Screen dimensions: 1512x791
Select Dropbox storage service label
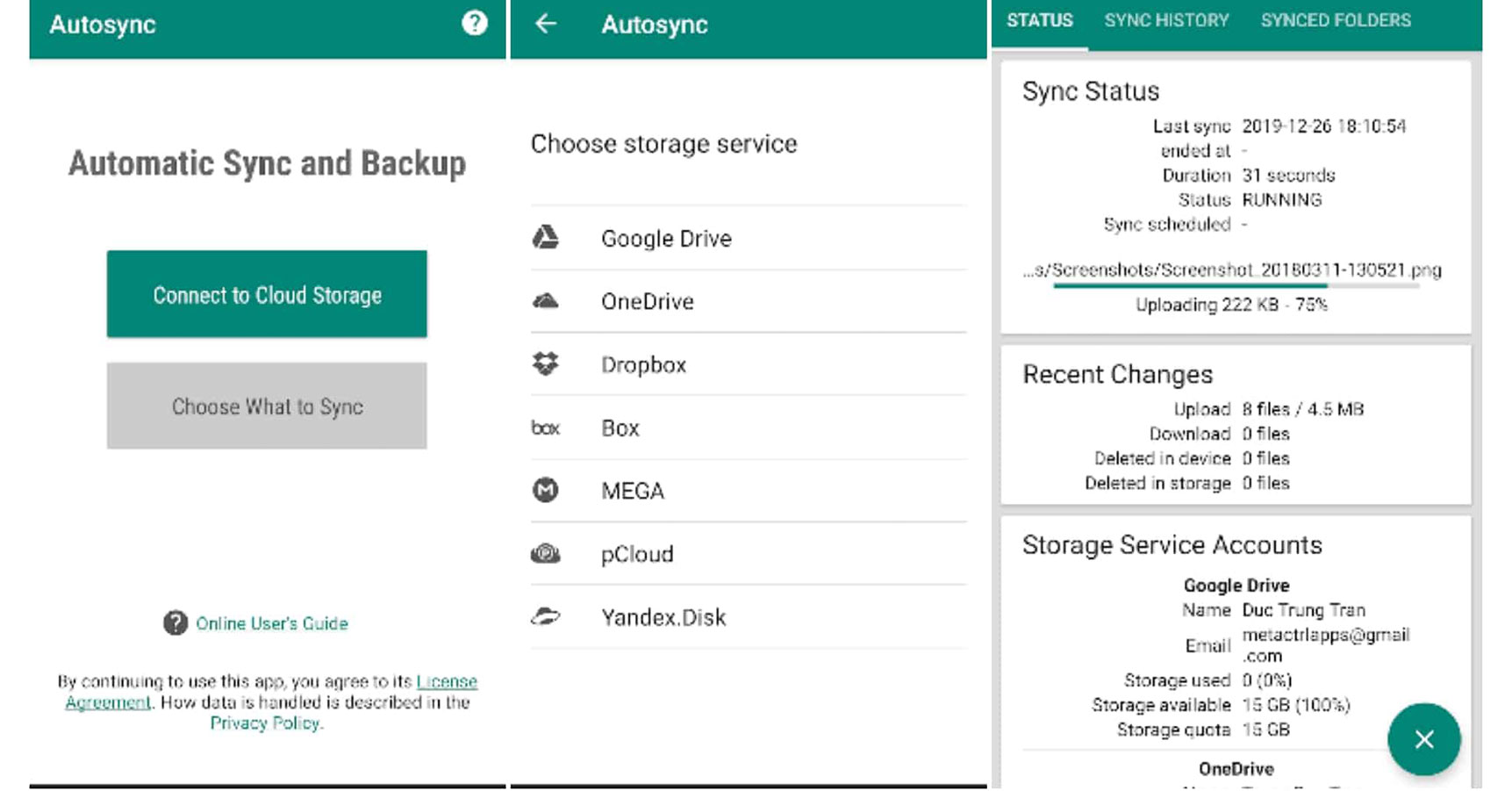(x=643, y=364)
